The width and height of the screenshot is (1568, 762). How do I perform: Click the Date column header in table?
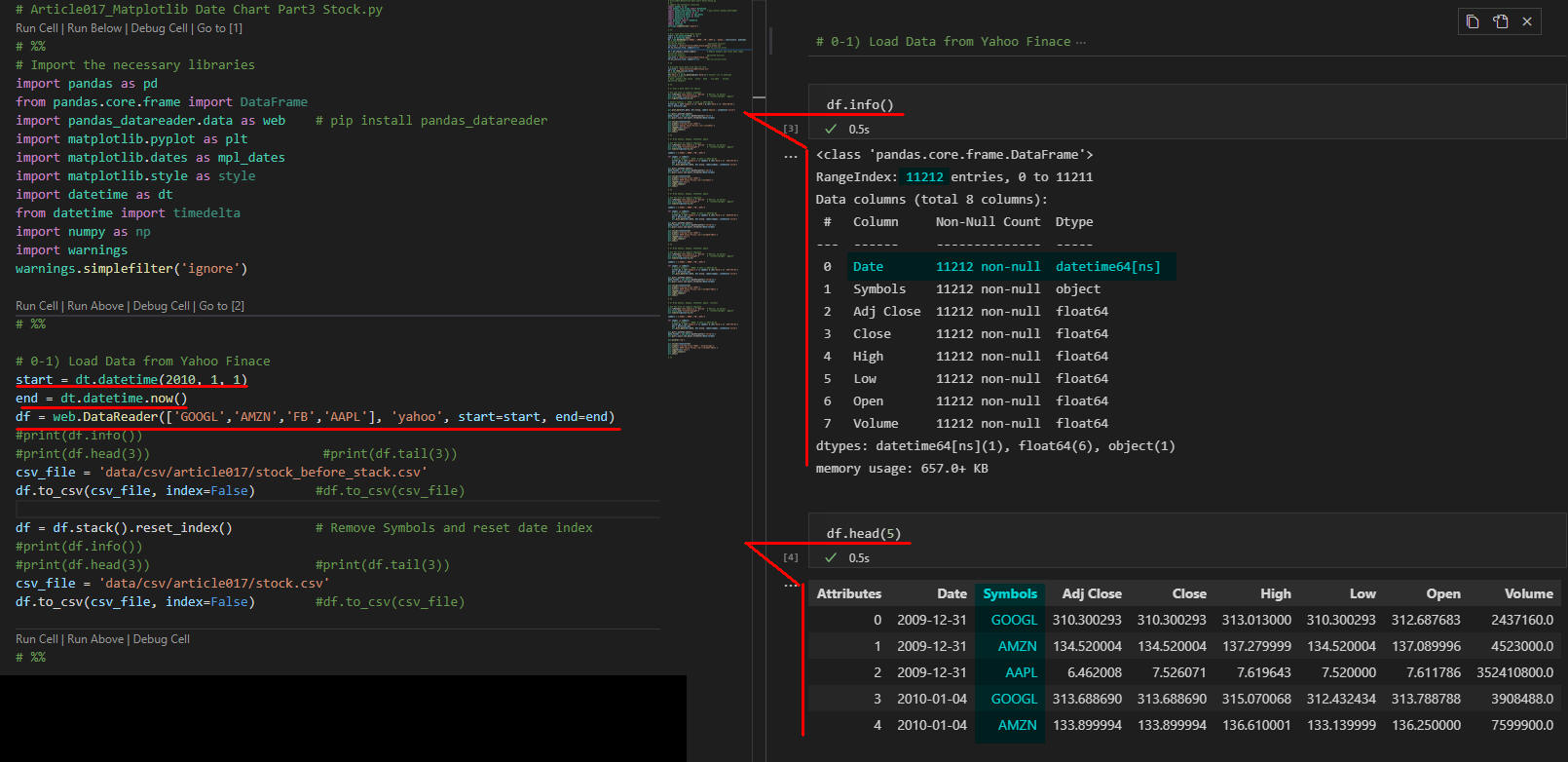[952, 593]
